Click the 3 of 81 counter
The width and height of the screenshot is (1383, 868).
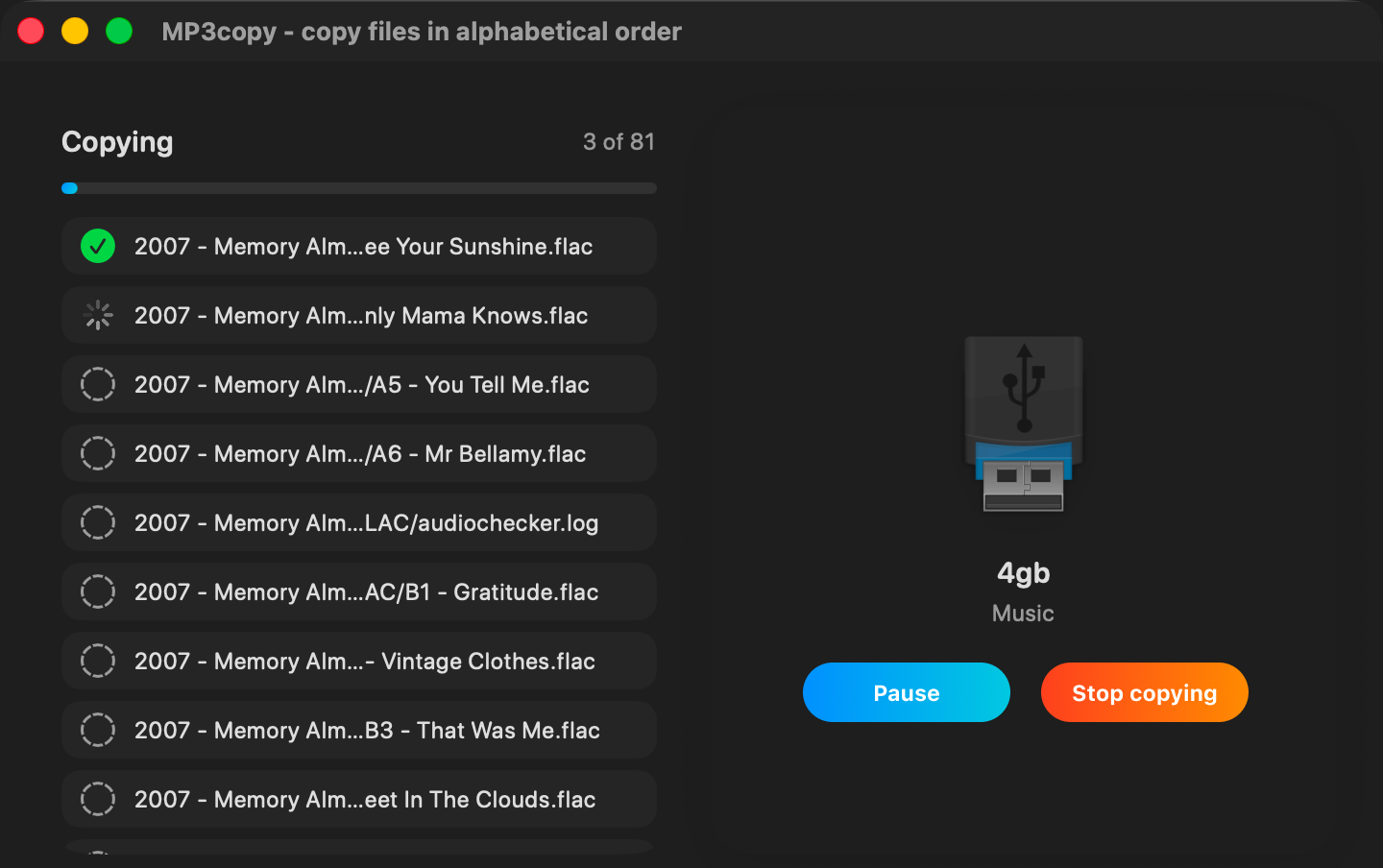[x=619, y=142]
